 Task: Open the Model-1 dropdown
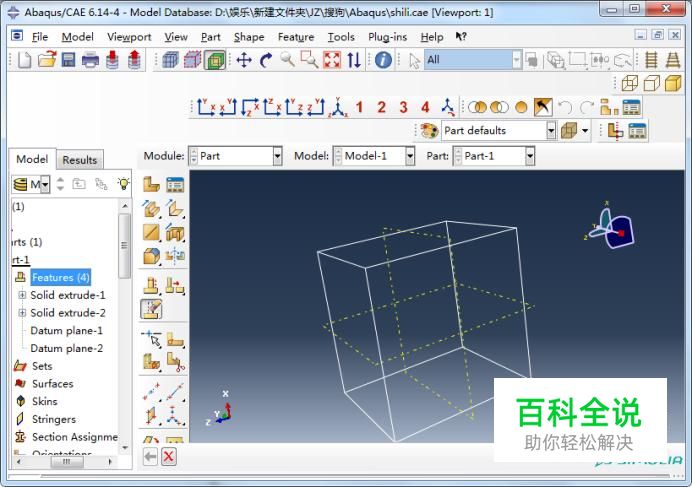410,156
